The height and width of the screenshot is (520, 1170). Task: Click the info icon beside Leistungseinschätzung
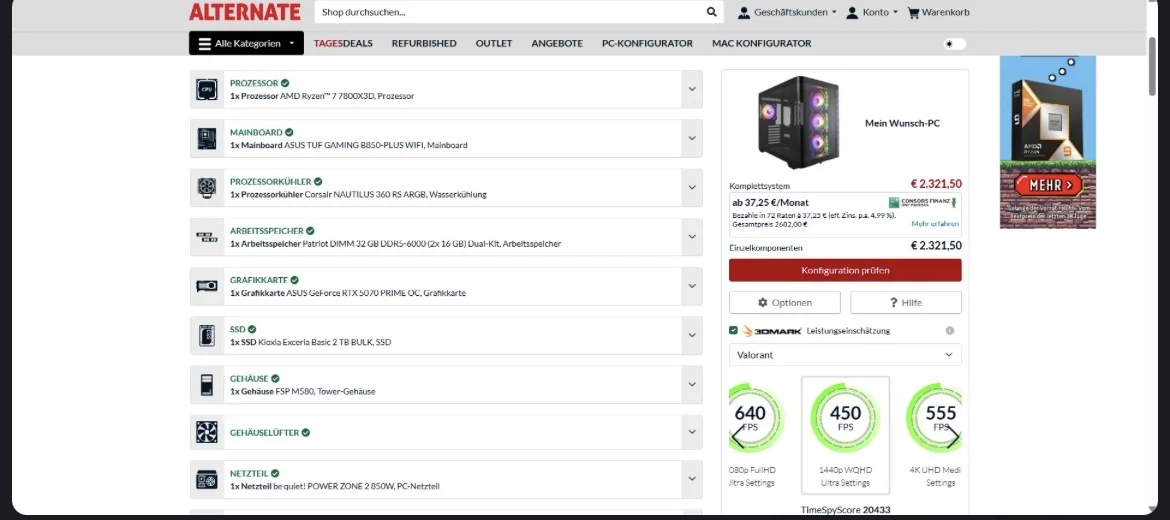tap(950, 331)
